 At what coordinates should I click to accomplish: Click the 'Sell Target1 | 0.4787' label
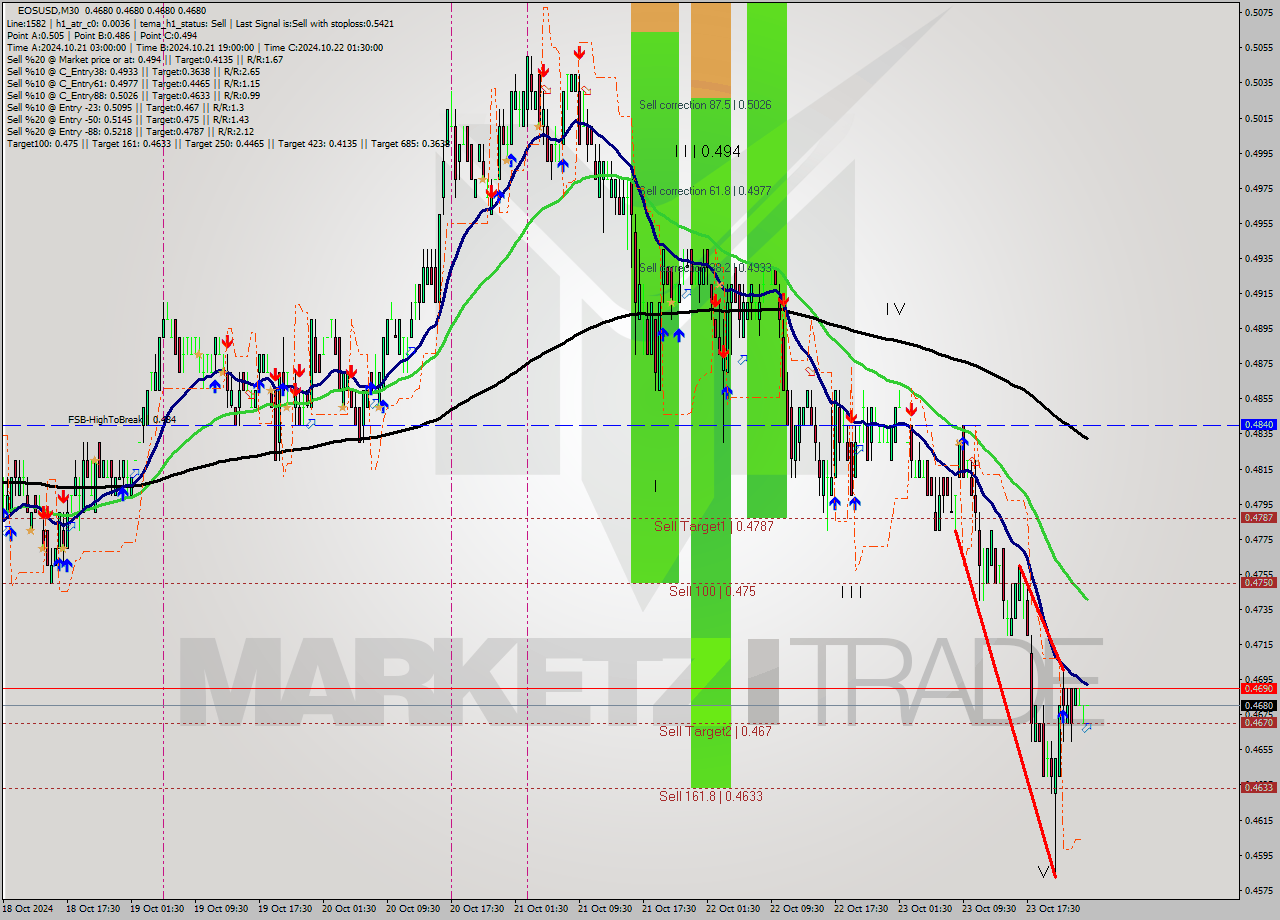[x=714, y=526]
